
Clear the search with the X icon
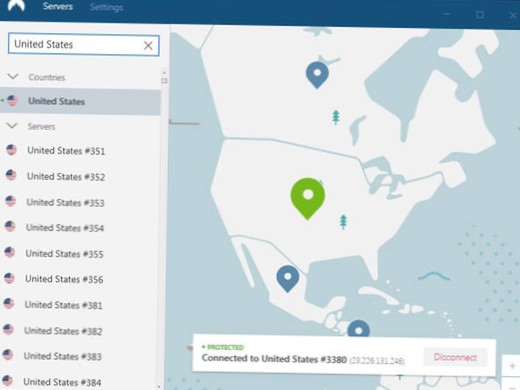148,45
